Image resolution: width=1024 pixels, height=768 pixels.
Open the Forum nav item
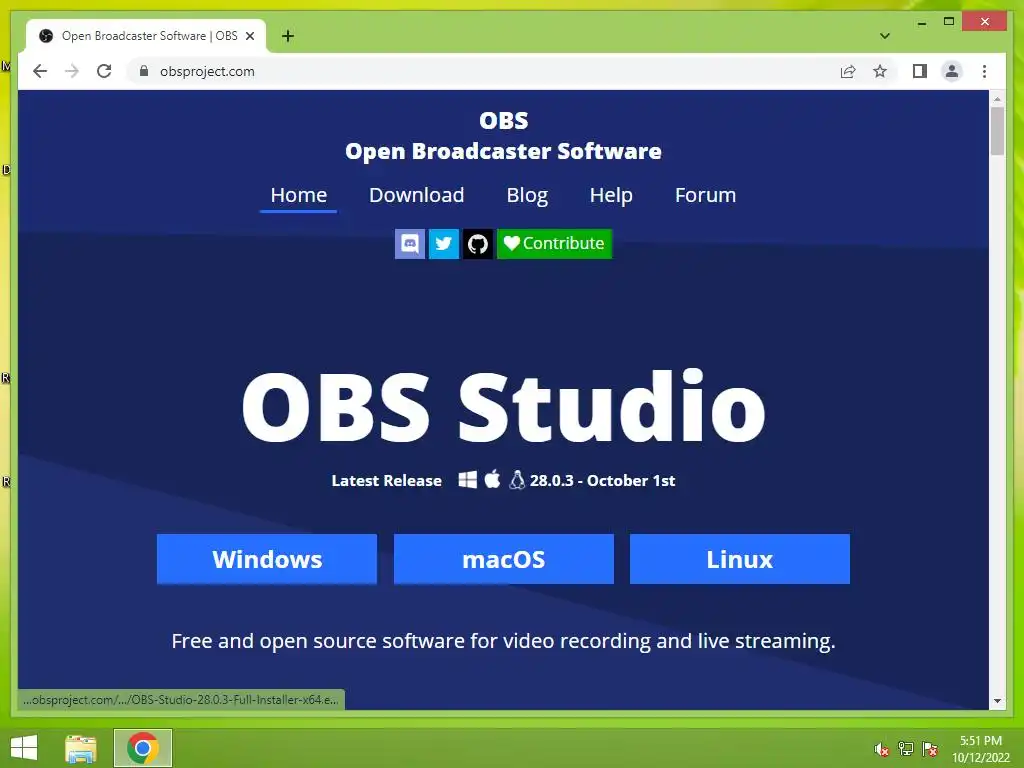(x=705, y=195)
